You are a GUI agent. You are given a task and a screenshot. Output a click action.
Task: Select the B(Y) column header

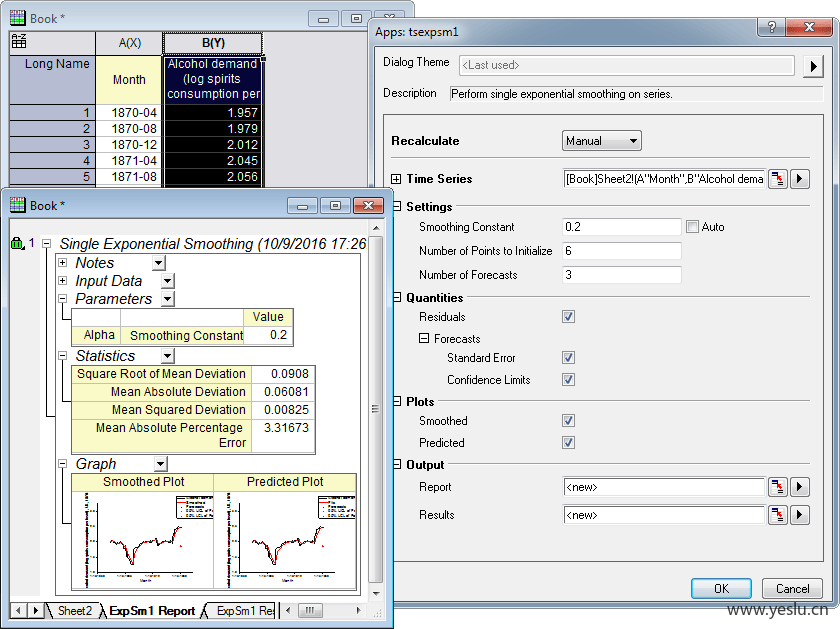click(x=213, y=43)
